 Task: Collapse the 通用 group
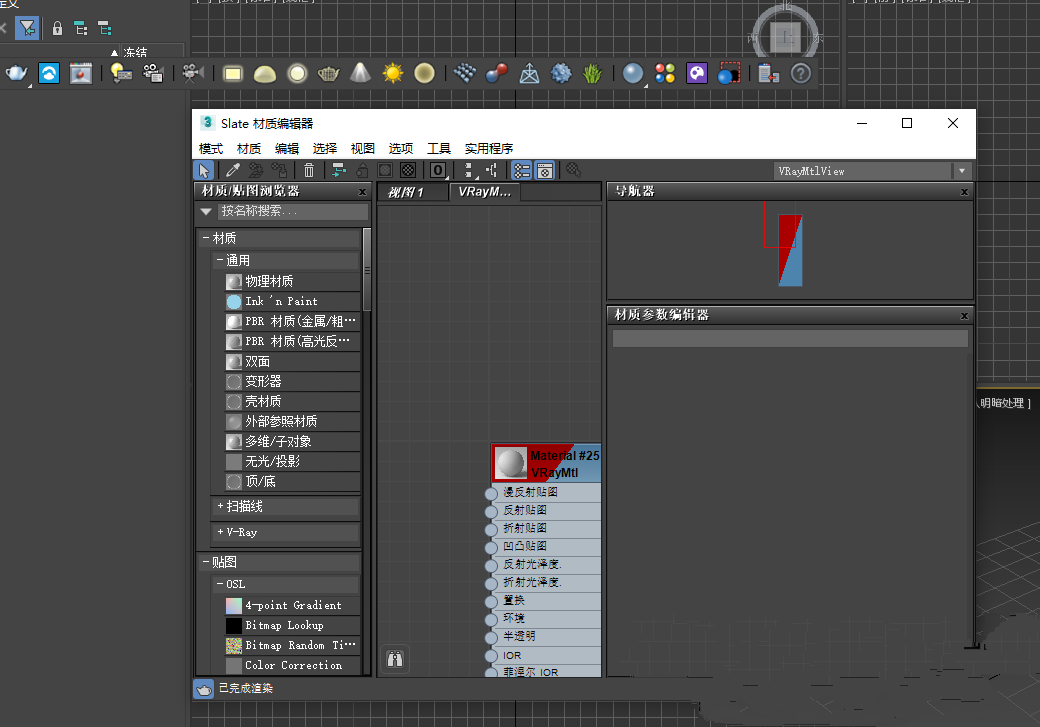tap(220, 260)
